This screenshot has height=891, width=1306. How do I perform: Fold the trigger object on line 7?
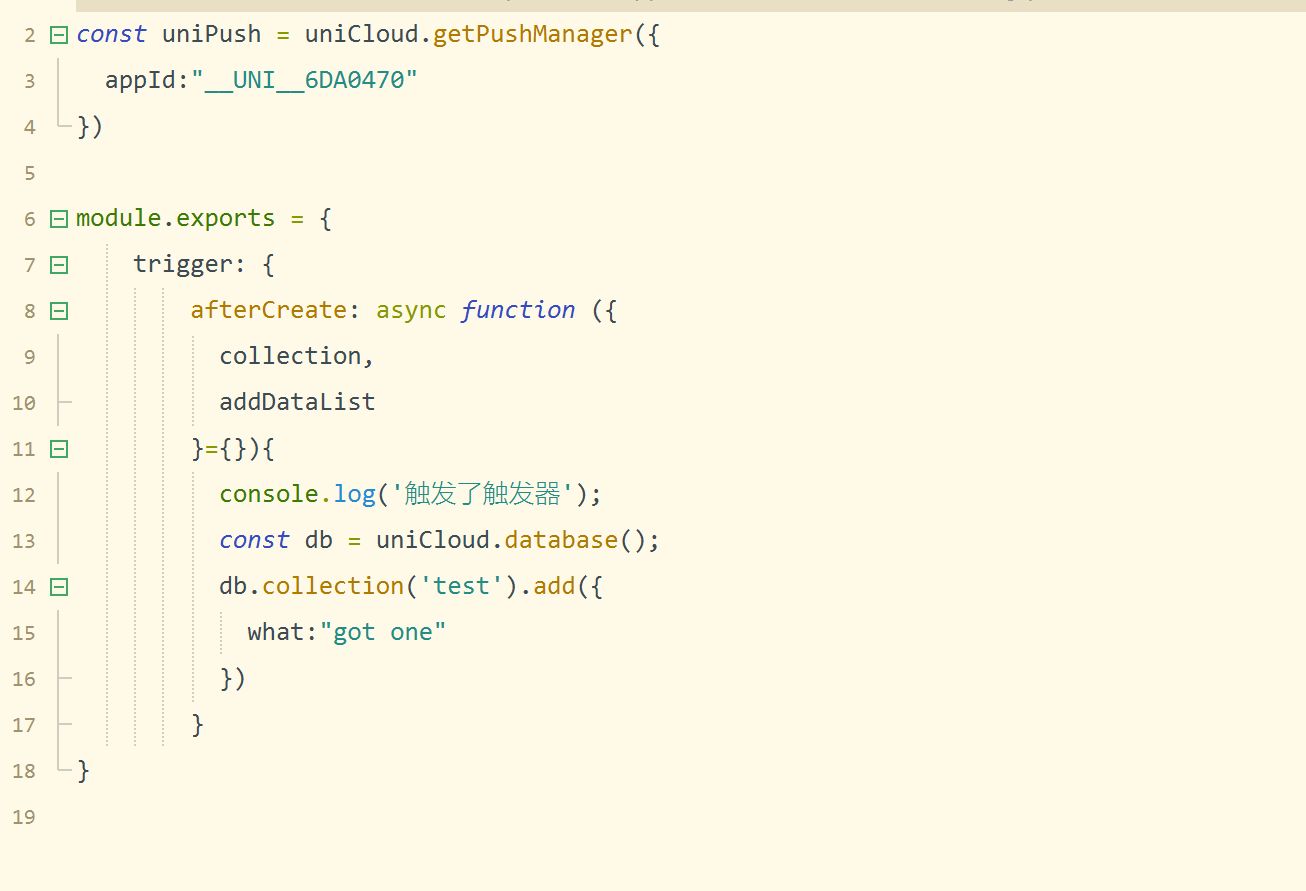coord(59,265)
